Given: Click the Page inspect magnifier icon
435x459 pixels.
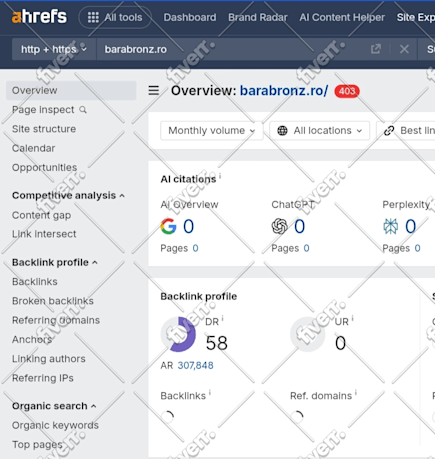Looking at the screenshot, I should click(83, 110).
